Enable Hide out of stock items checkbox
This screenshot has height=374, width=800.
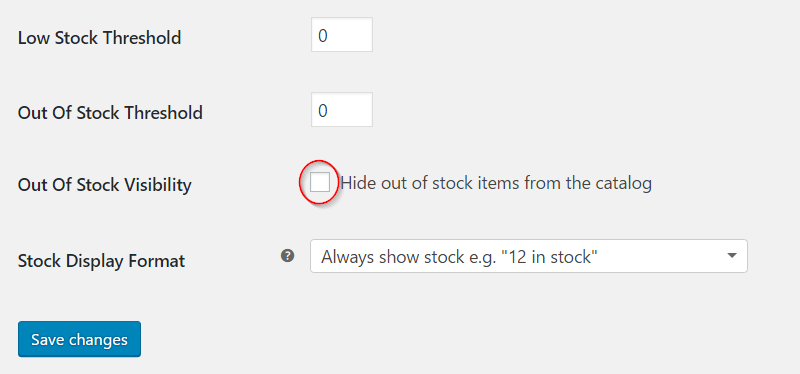coord(320,182)
